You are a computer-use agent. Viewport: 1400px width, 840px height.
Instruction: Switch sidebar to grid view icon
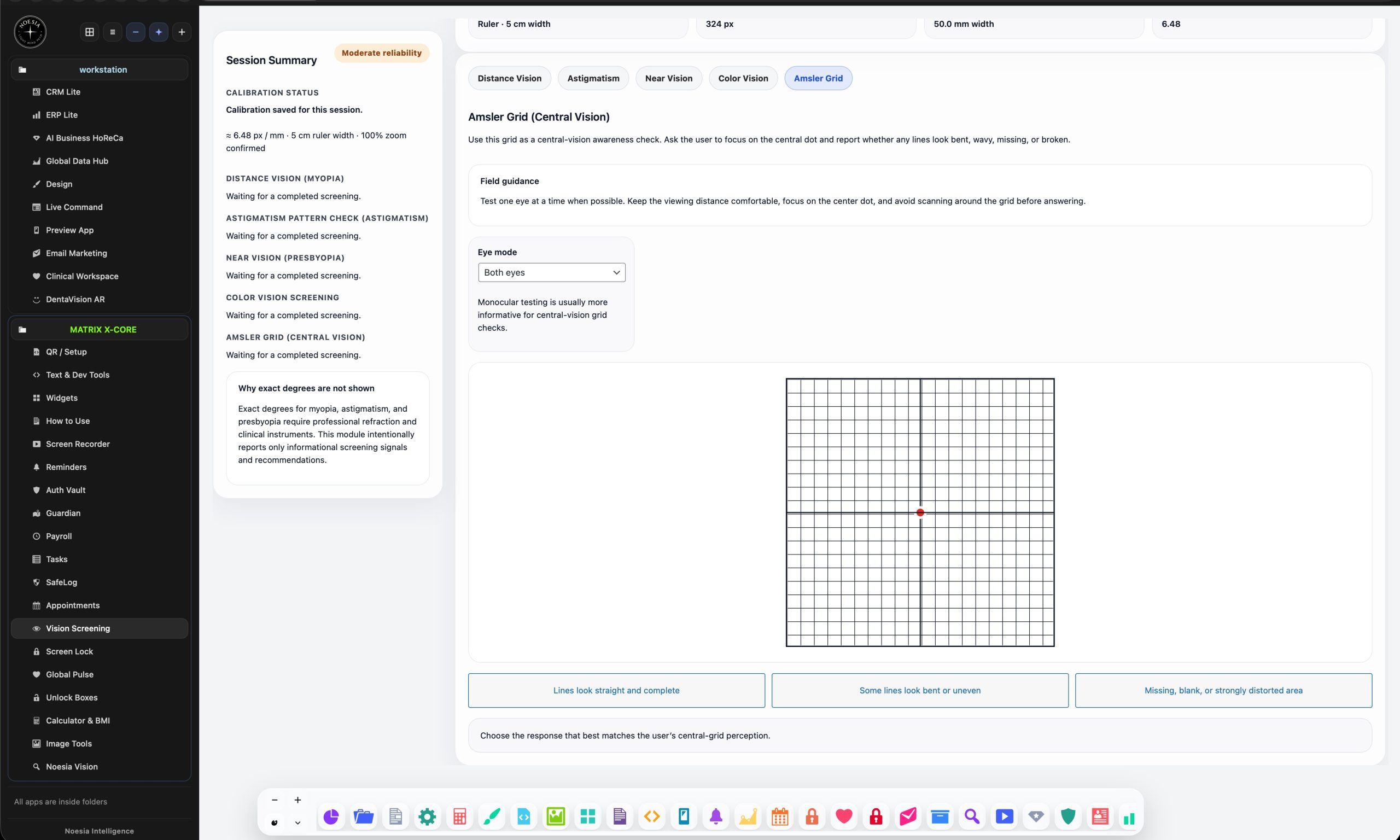(x=89, y=32)
